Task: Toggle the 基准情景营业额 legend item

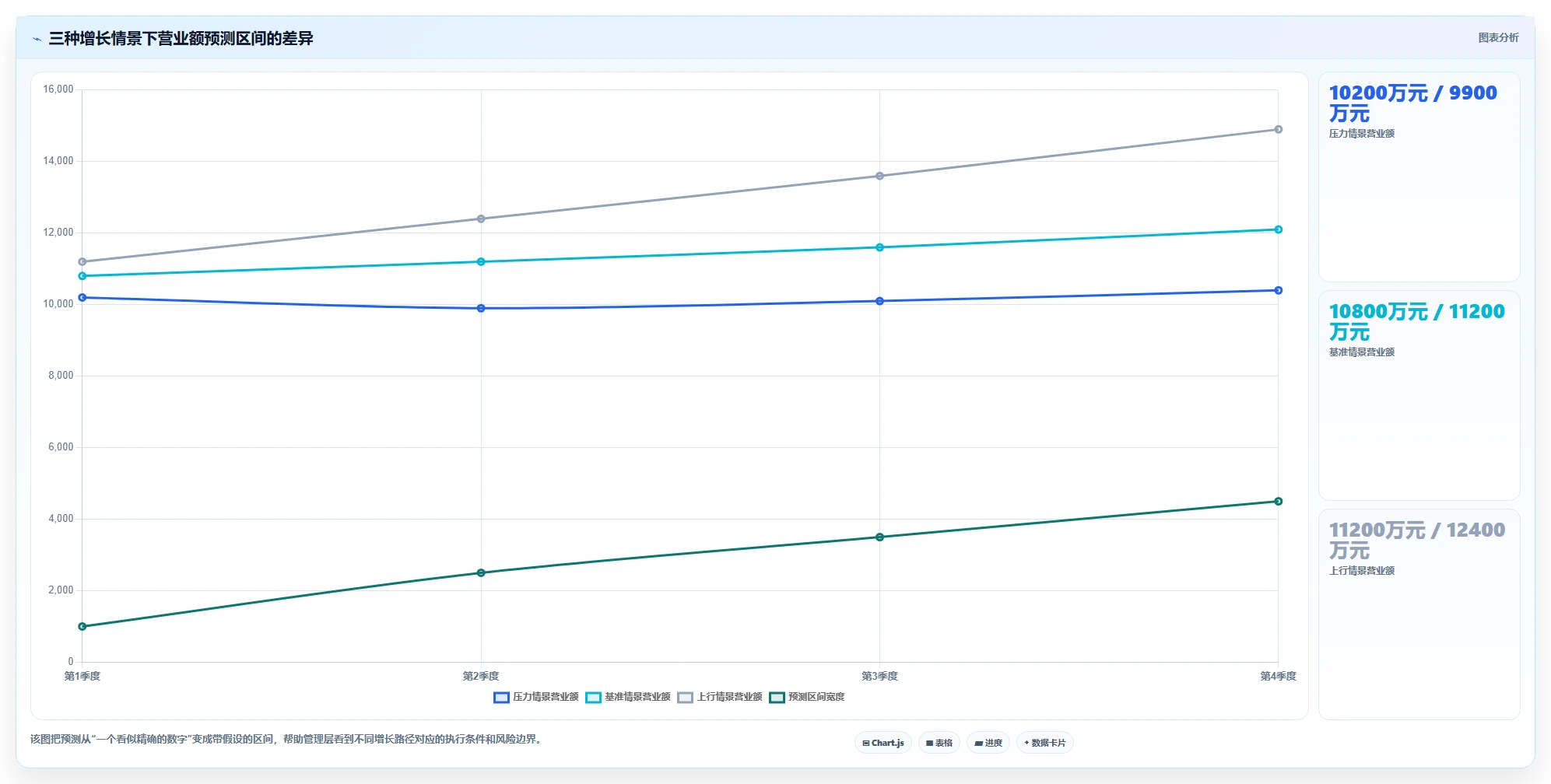Action: (x=628, y=697)
